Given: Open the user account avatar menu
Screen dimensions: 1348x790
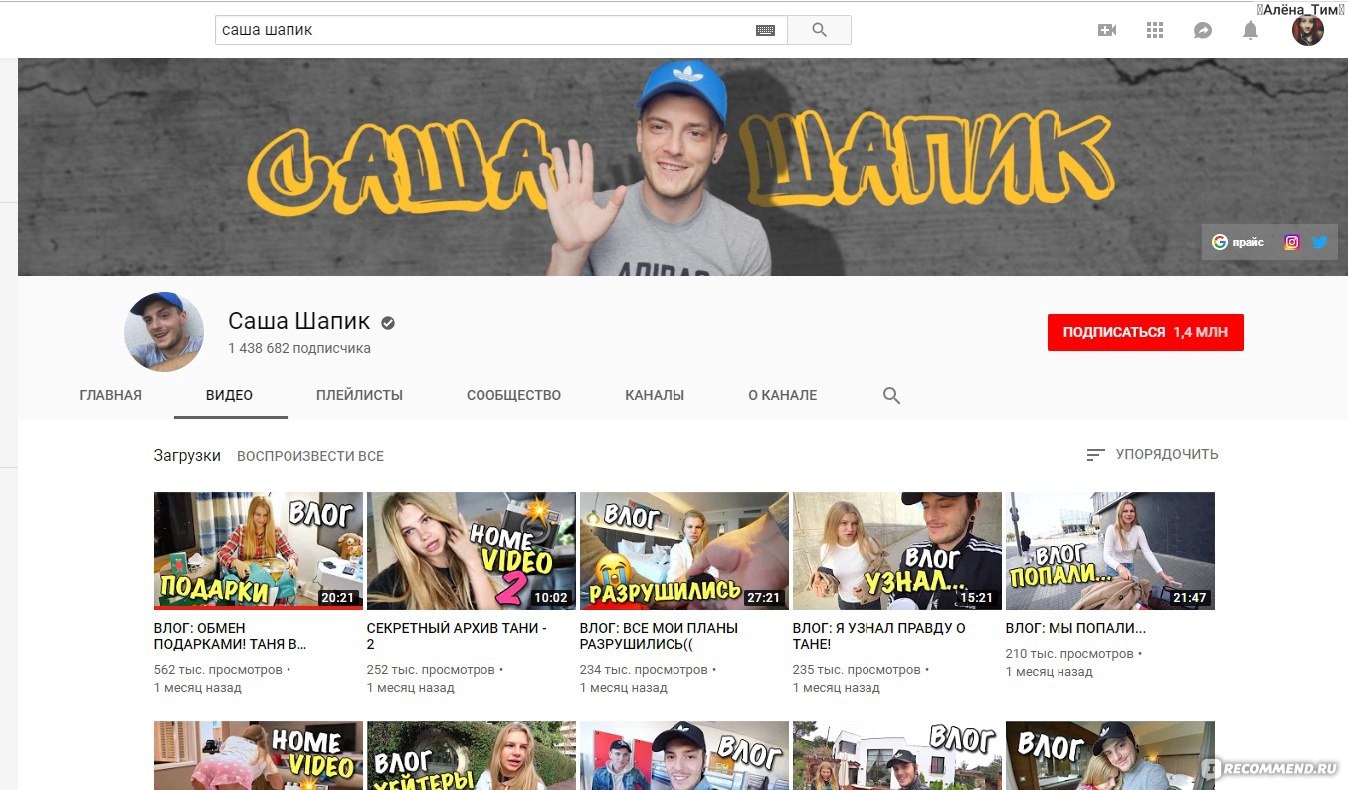Looking at the screenshot, I should [1307, 30].
